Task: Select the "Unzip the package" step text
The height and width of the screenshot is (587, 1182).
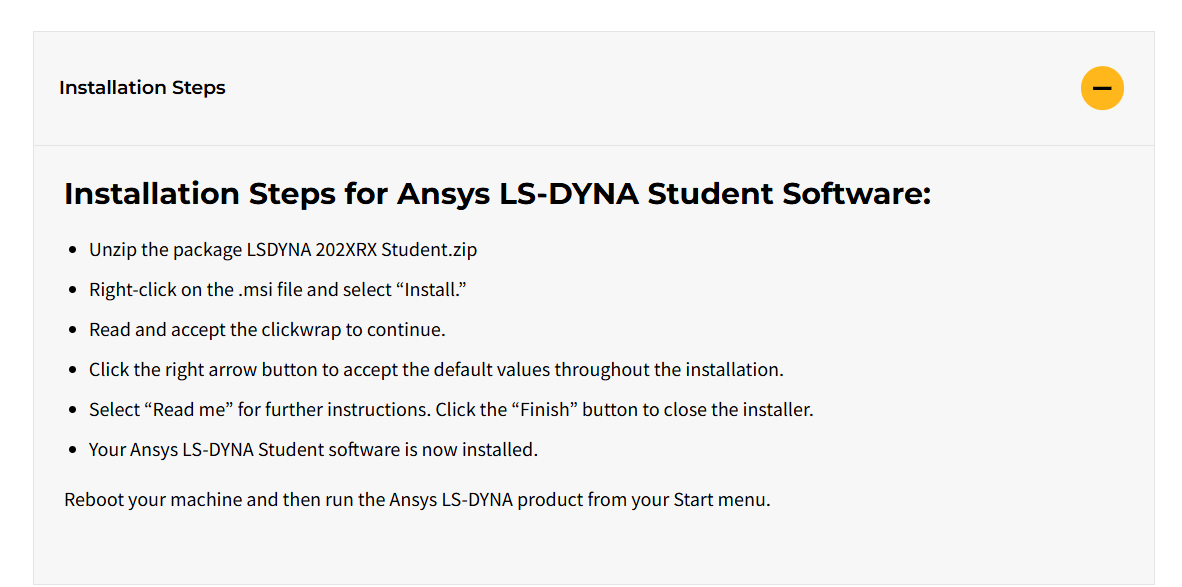Action: tap(165, 250)
